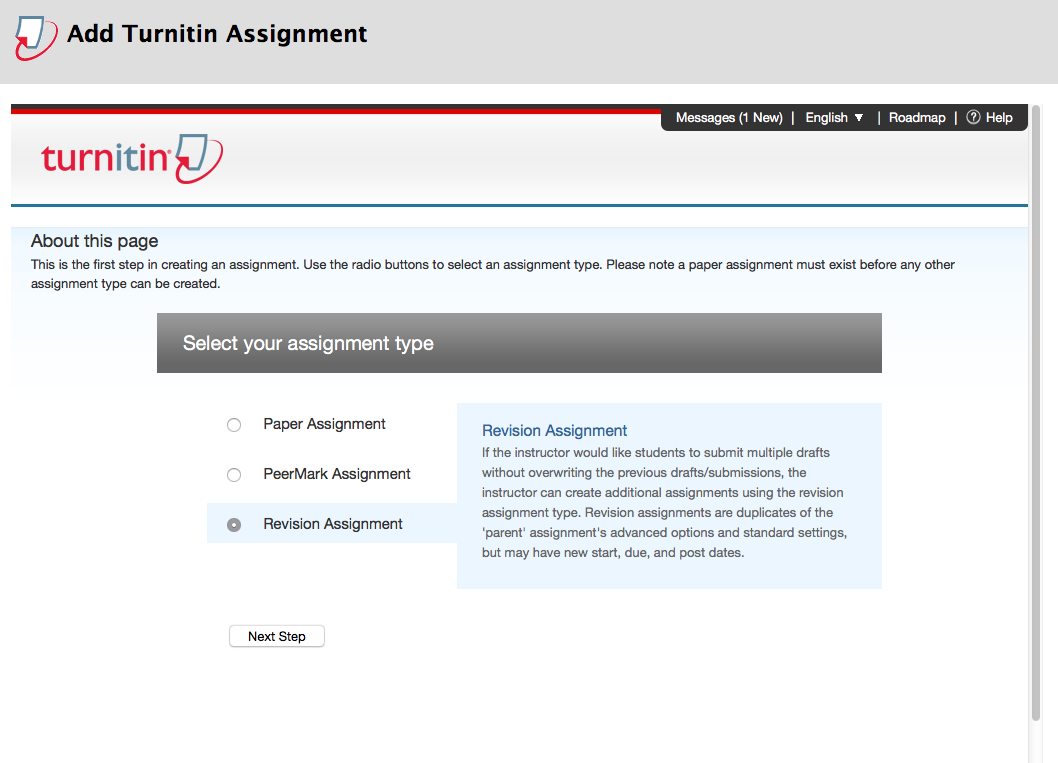Click the language selector chevron arrow
This screenshot has width=1058, height=763.
(858, 117)
